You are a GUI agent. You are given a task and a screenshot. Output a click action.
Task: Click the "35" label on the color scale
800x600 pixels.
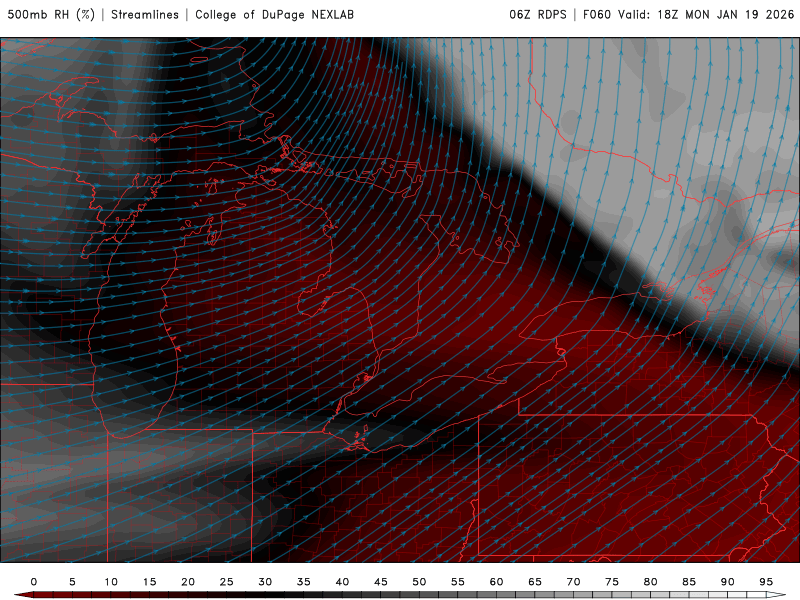(x=304, y=582)
